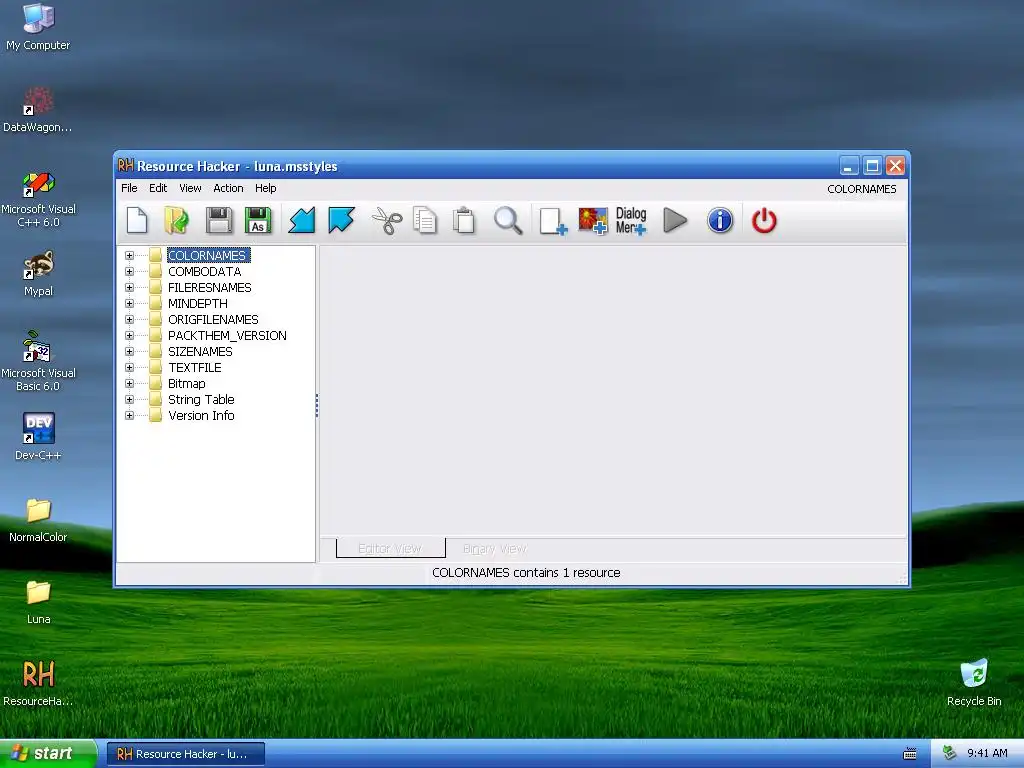Viewport: 1024px width, 768px height.
Task: Select the Mypal browser desktop shortcut
Action: pyautogui.click(x=39, y=274)
